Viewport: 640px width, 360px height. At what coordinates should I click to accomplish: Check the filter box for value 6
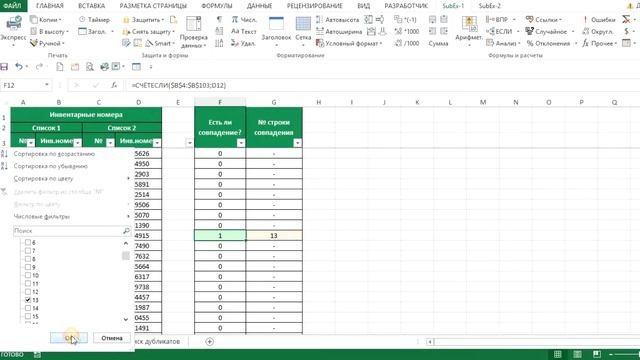(28, 242)
